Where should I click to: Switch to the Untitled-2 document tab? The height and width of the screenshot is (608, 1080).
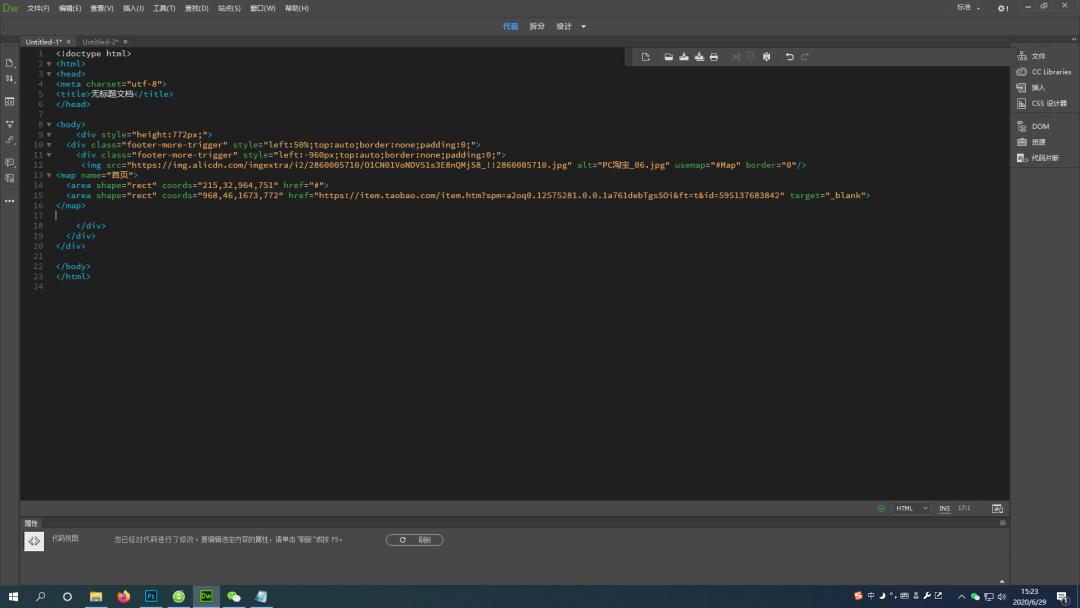[100, 42]
